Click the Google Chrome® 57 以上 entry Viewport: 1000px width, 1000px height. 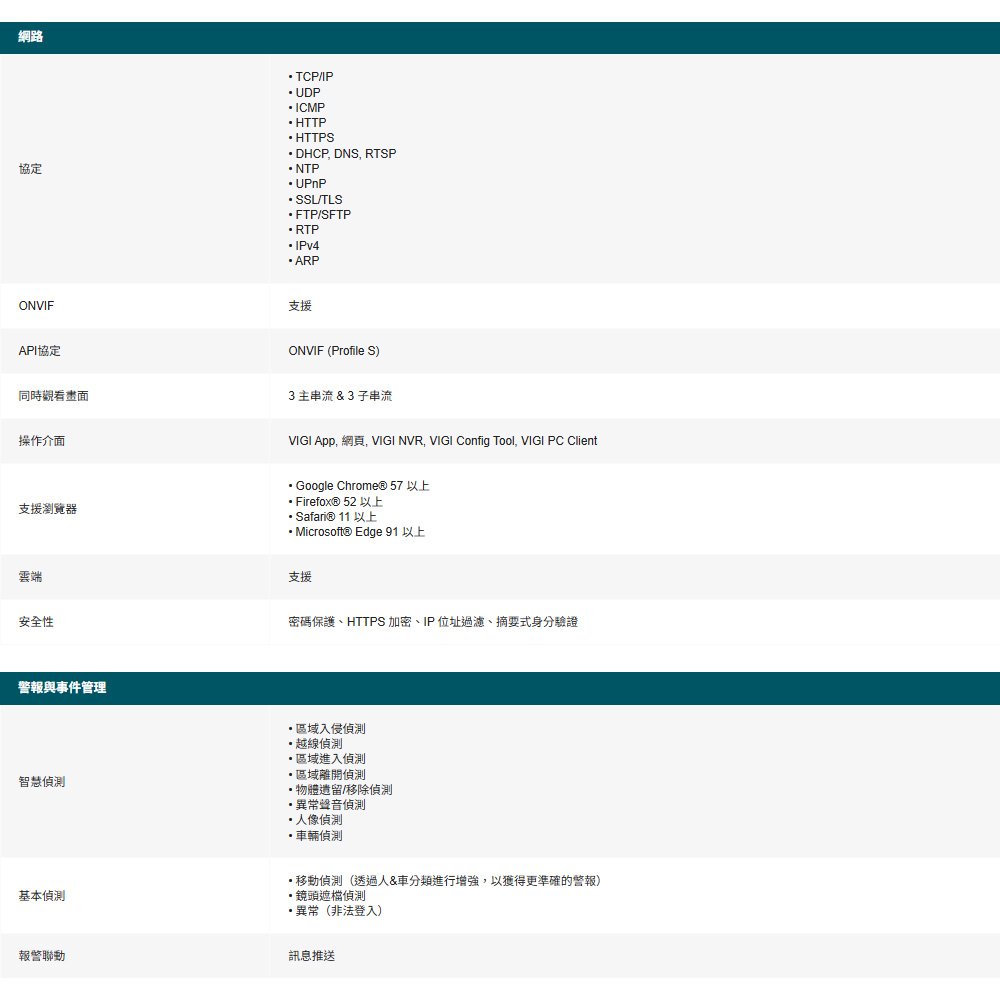pyautogui.click(x=362, y=486)
